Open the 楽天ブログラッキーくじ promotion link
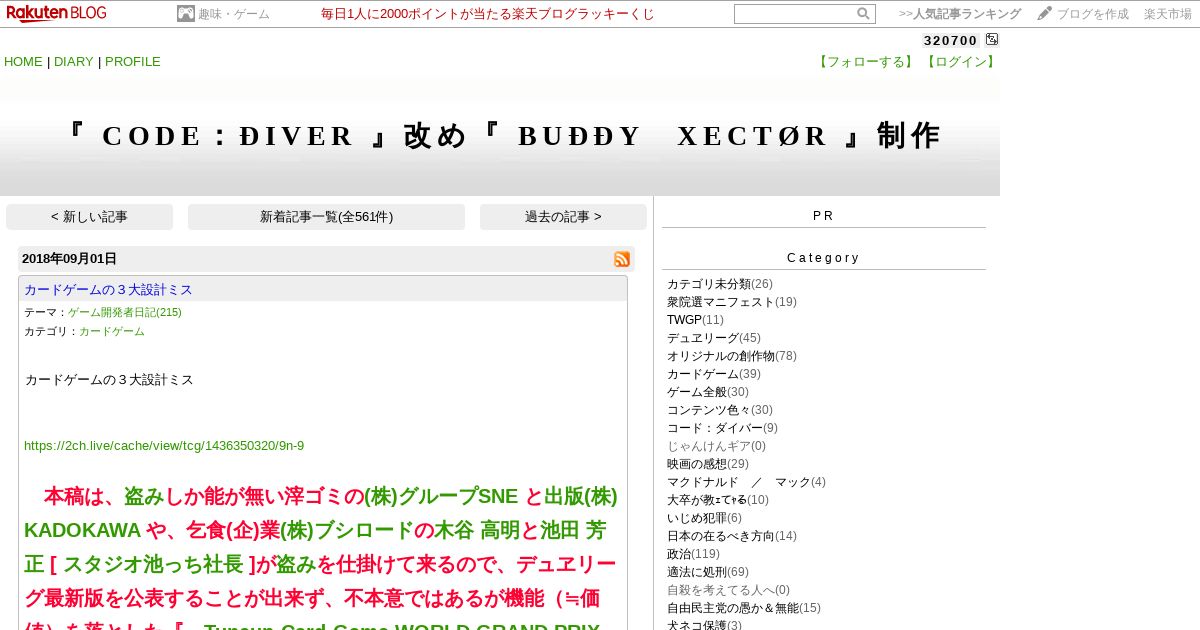Image resolution: width=1200 pixels, height=630 pixels. click(488, 14)
